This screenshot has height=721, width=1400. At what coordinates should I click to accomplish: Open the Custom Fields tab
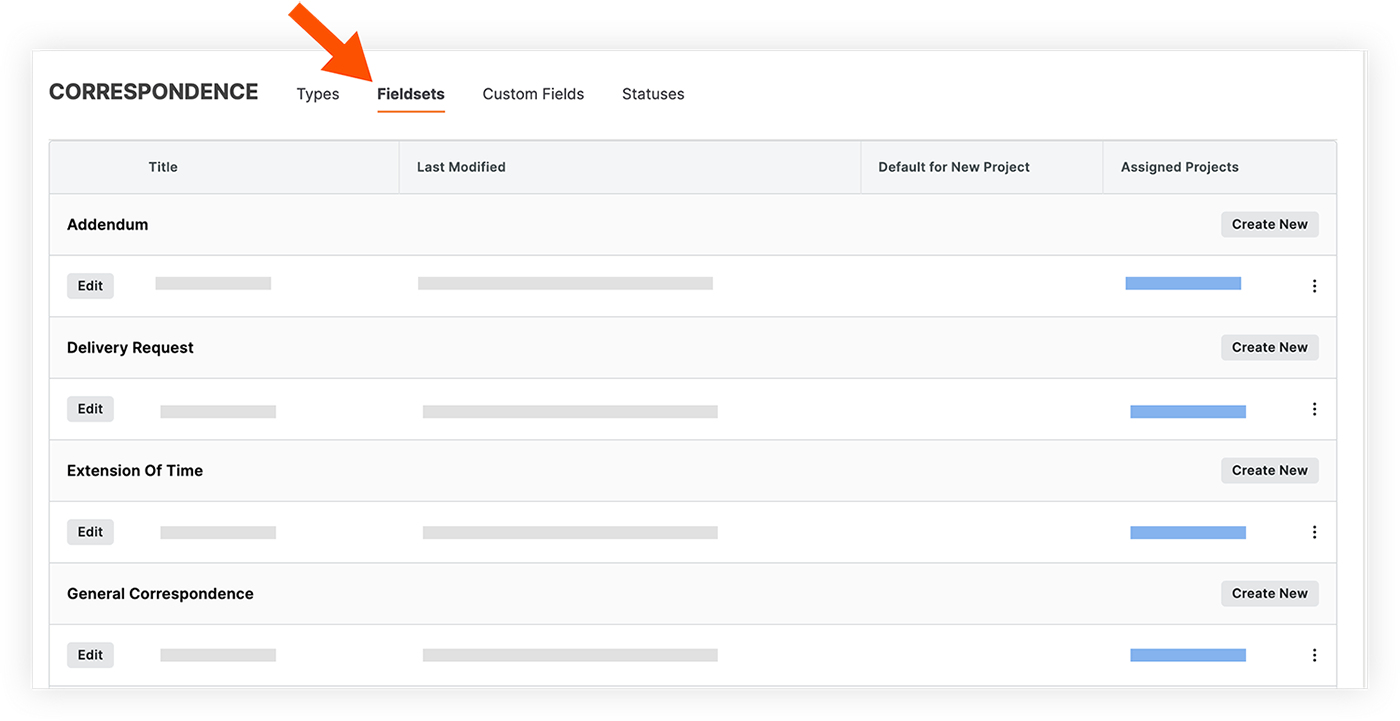pyautogui.click(x=532, y=93)
